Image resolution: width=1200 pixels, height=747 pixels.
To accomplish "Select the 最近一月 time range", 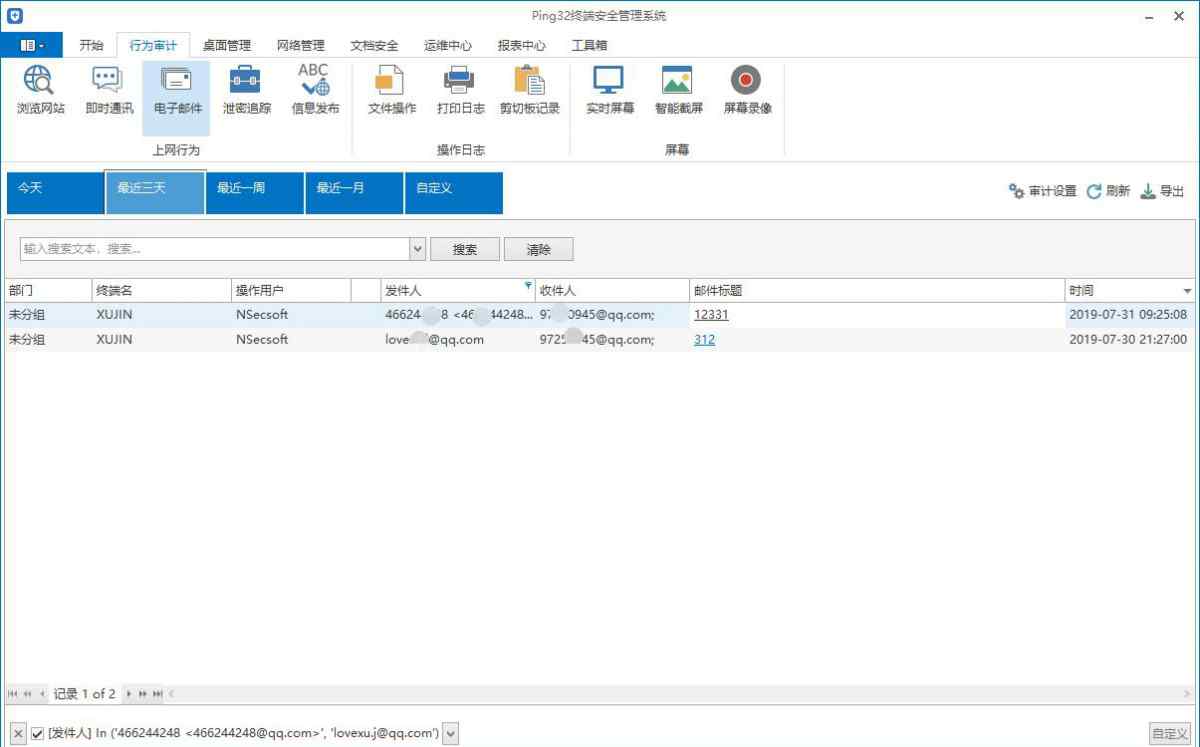I will coord(354,192).
